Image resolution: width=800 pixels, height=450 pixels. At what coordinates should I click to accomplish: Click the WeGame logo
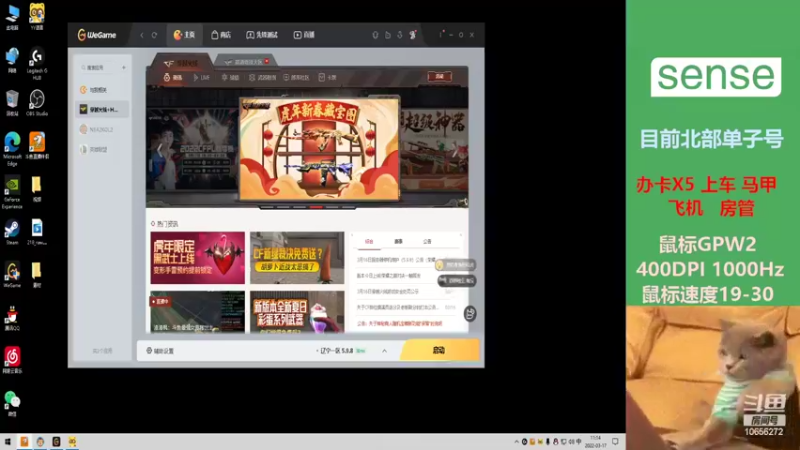click(x=97, y=35)
